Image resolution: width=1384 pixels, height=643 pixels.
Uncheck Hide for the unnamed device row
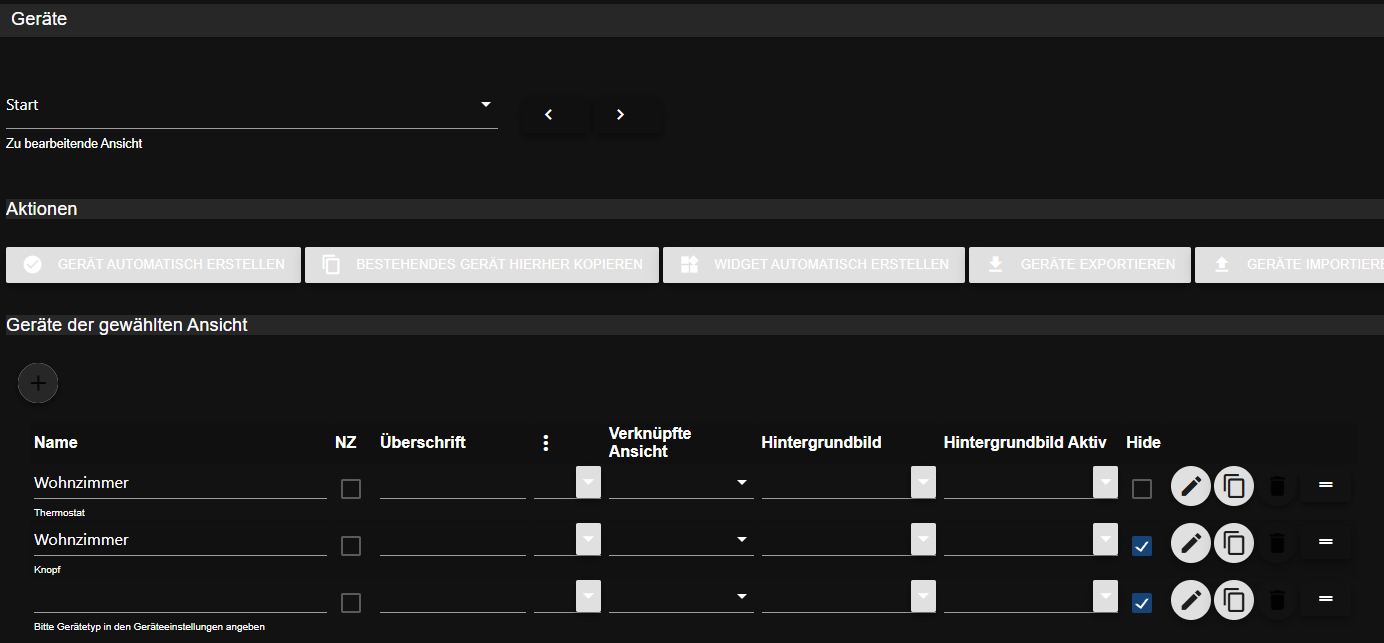coord(1142,603)
